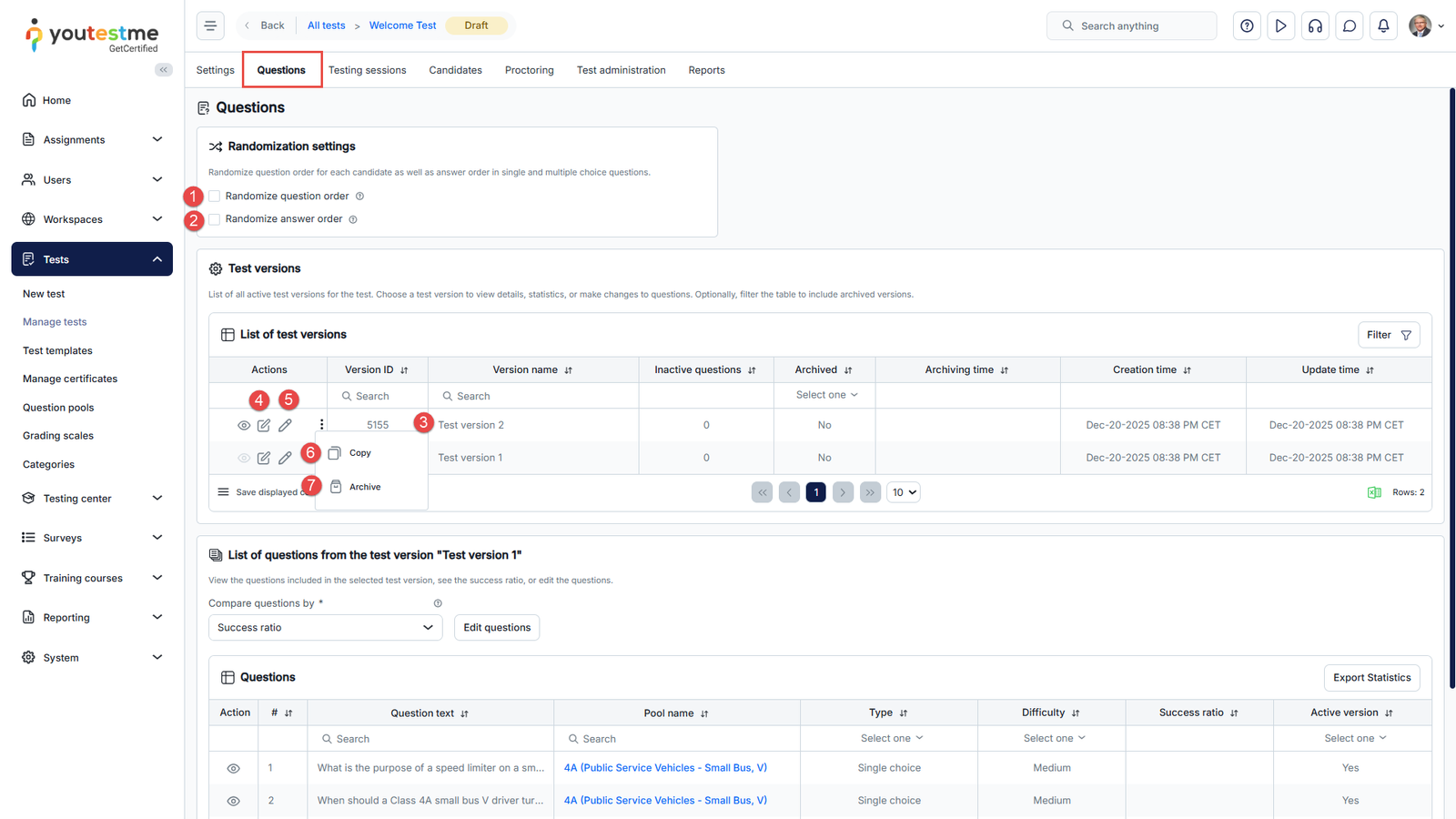Viewport: 1456px width, 819px height.
Task: Click the Edit questions button
Action: (496, 628)
